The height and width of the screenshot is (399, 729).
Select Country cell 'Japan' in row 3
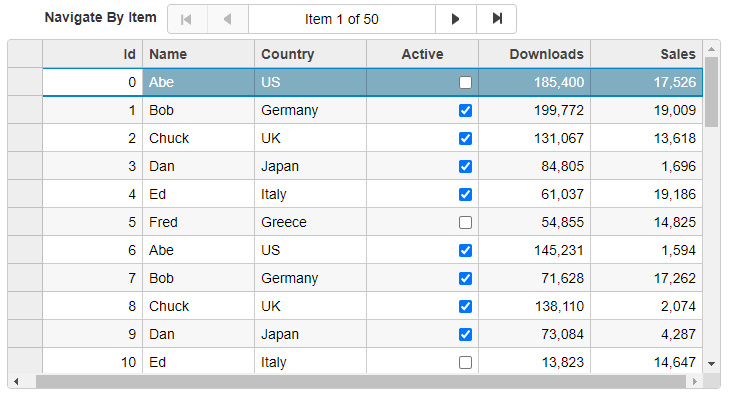311,166
